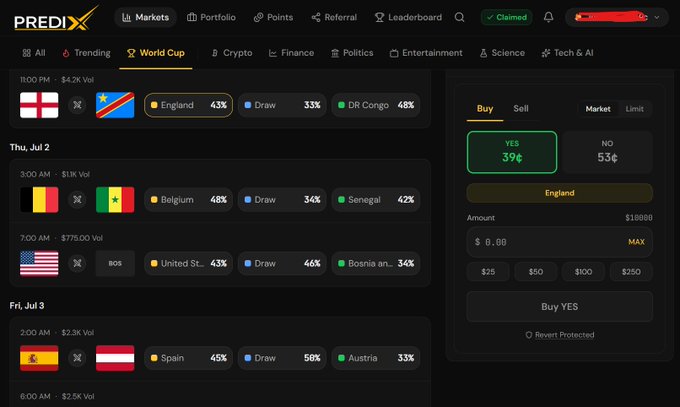Select the NO 53¢ outcome

pos(607,152)
